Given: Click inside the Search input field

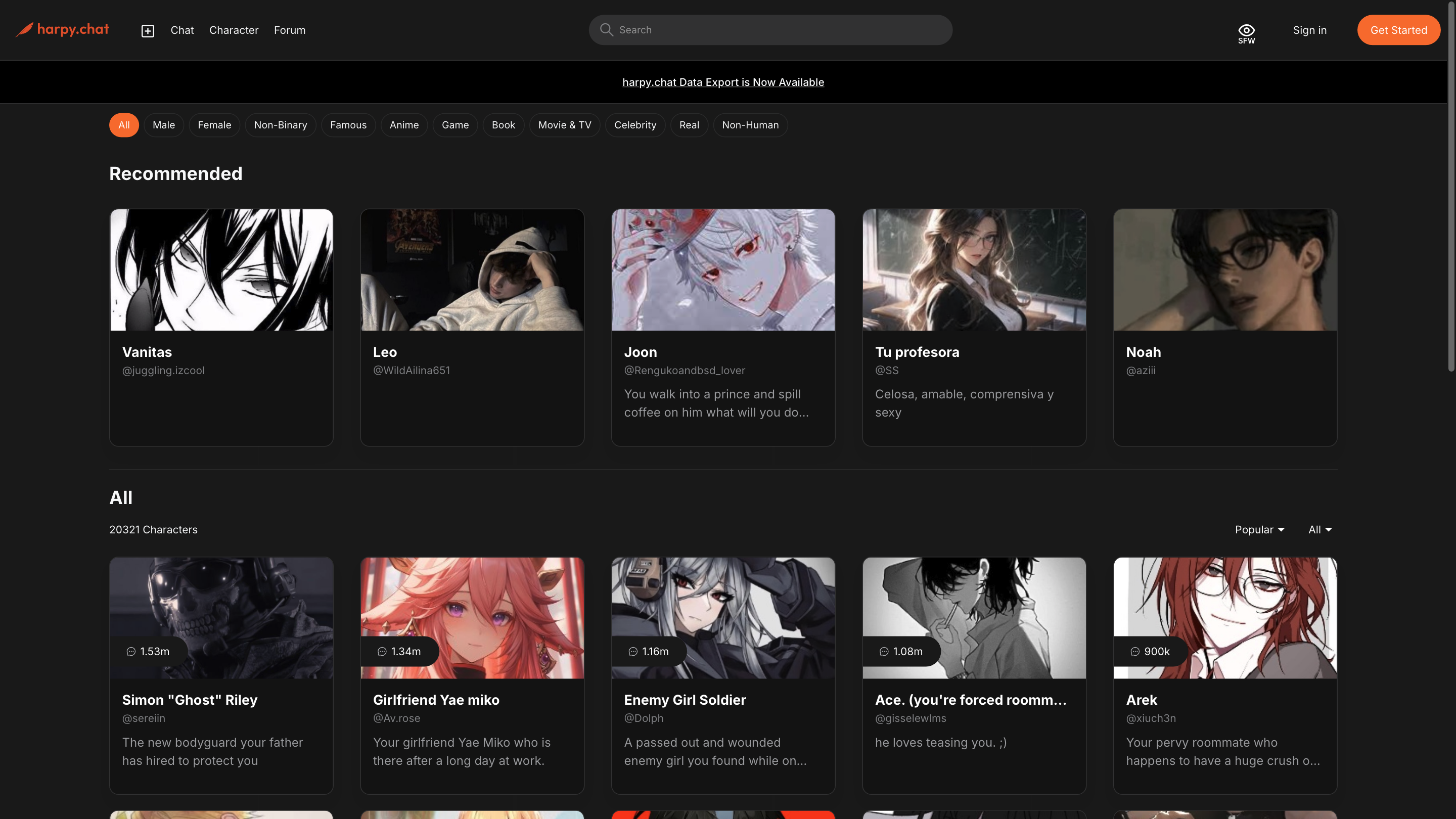Looking at the screenshot, I should click(x=780, y=30).
